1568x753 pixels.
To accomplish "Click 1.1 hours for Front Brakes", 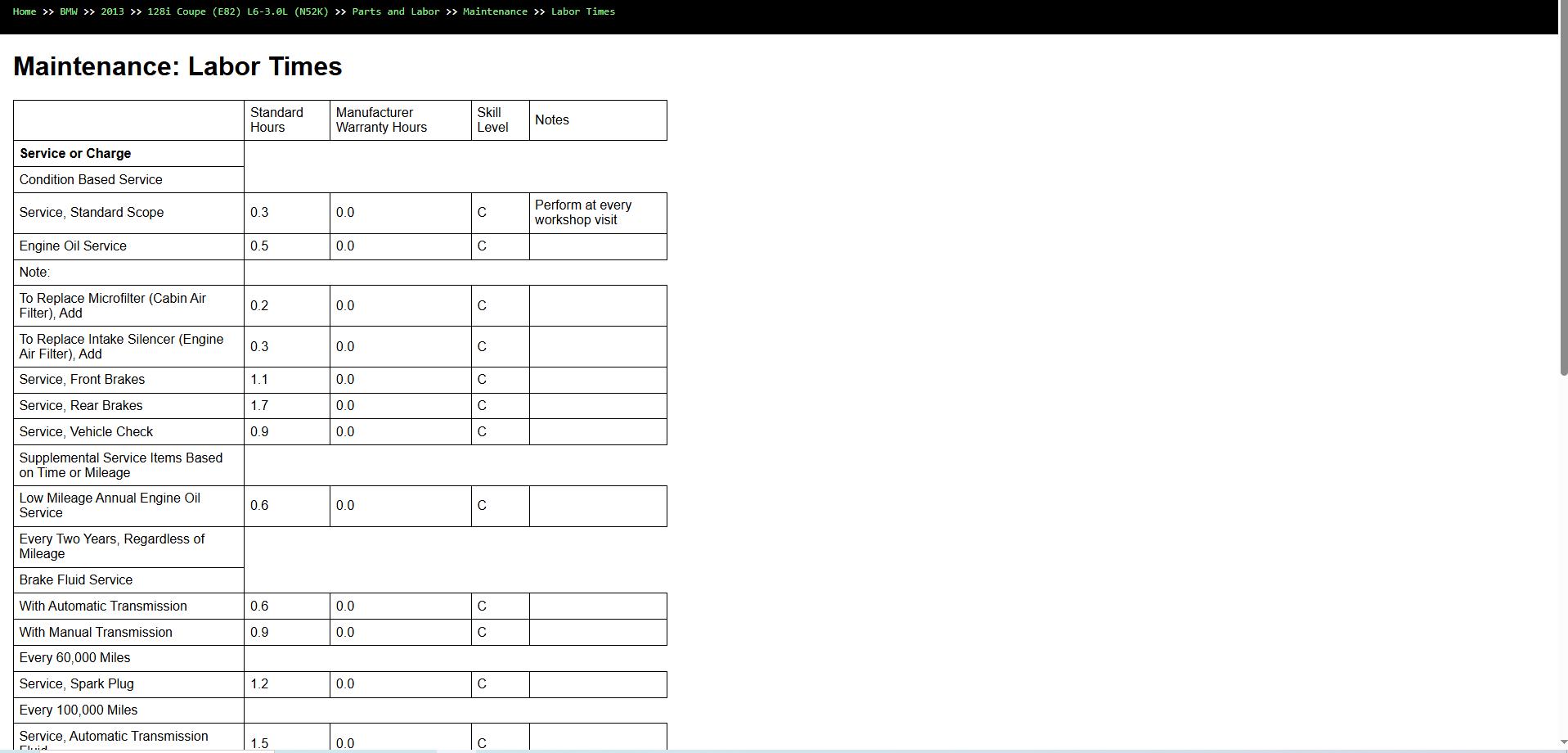I will [x=287, y=380].
